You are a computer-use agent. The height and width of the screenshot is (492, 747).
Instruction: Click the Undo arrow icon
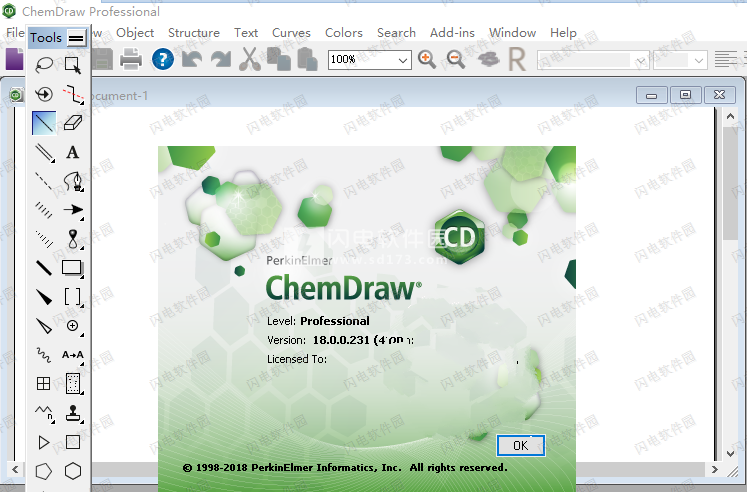coord(192,60)
